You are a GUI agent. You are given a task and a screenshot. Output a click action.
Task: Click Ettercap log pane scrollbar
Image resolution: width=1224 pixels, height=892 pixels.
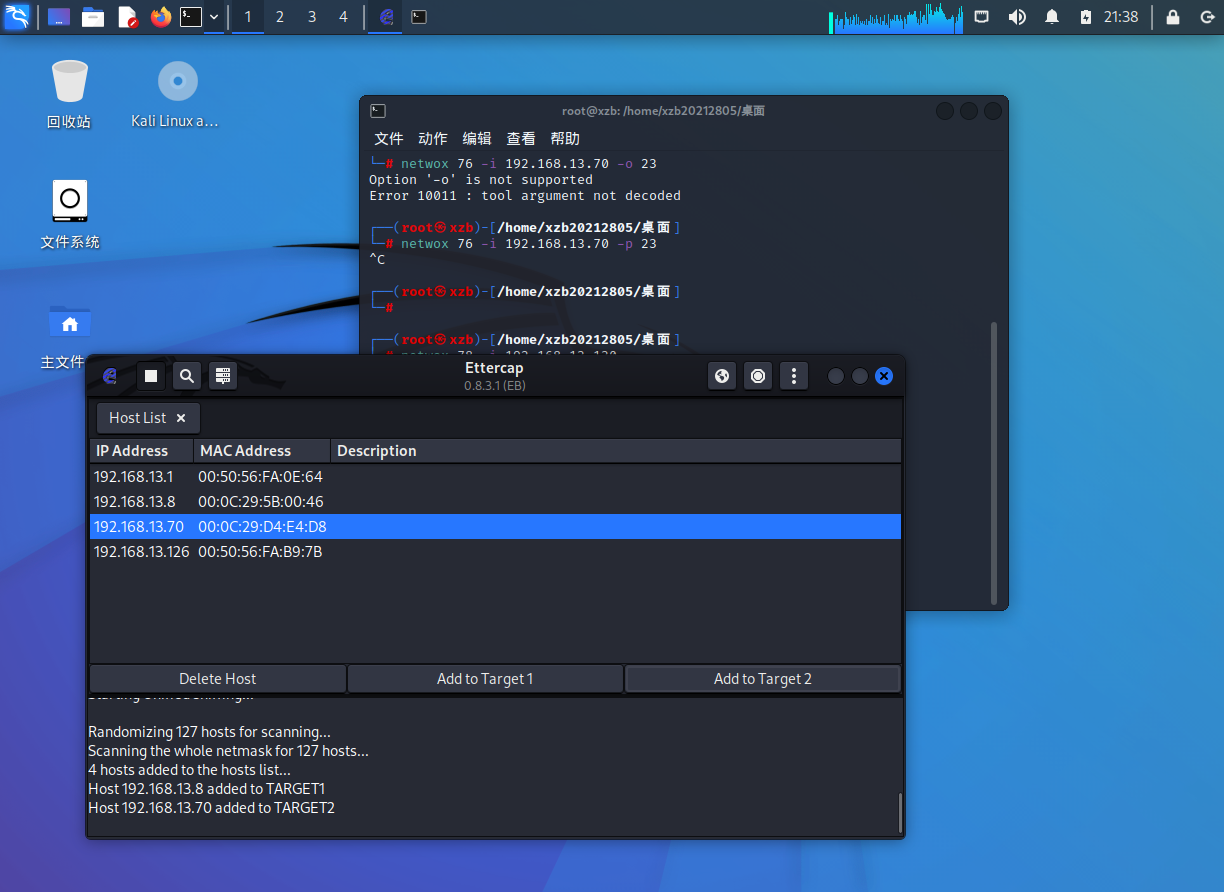coord(900,813)
